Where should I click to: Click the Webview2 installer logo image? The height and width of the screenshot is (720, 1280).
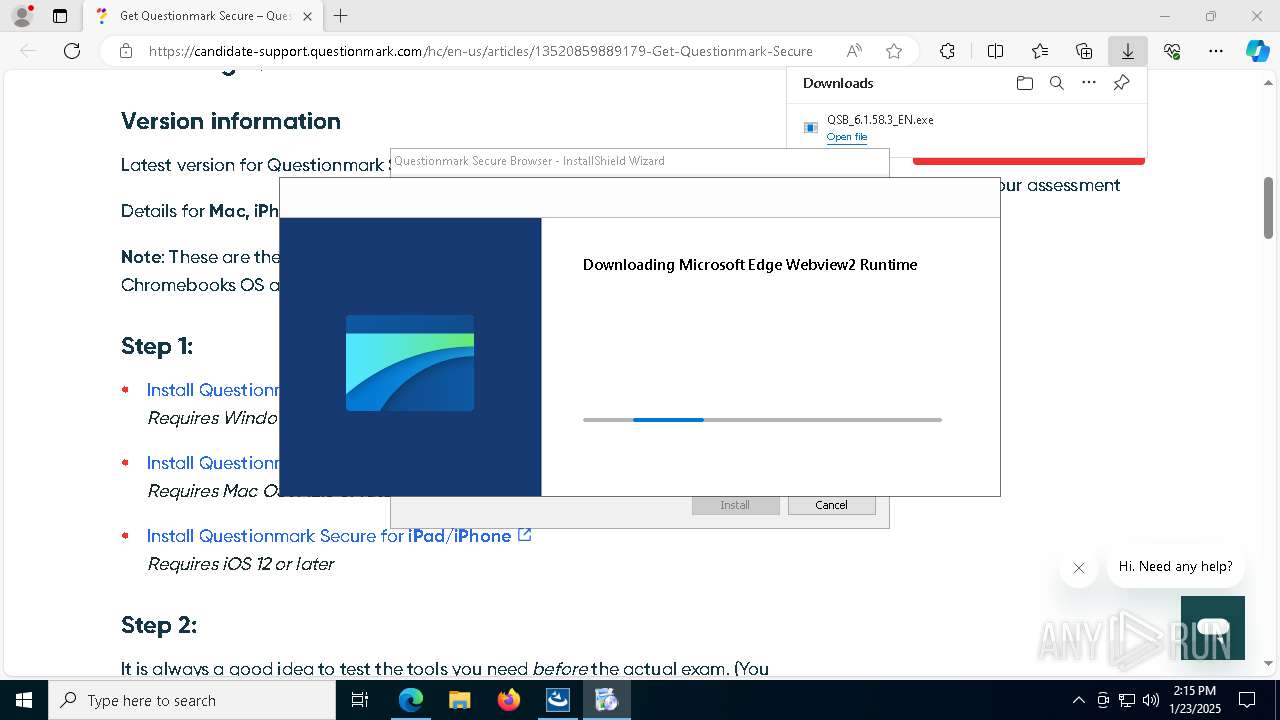(x=410, y=363)
